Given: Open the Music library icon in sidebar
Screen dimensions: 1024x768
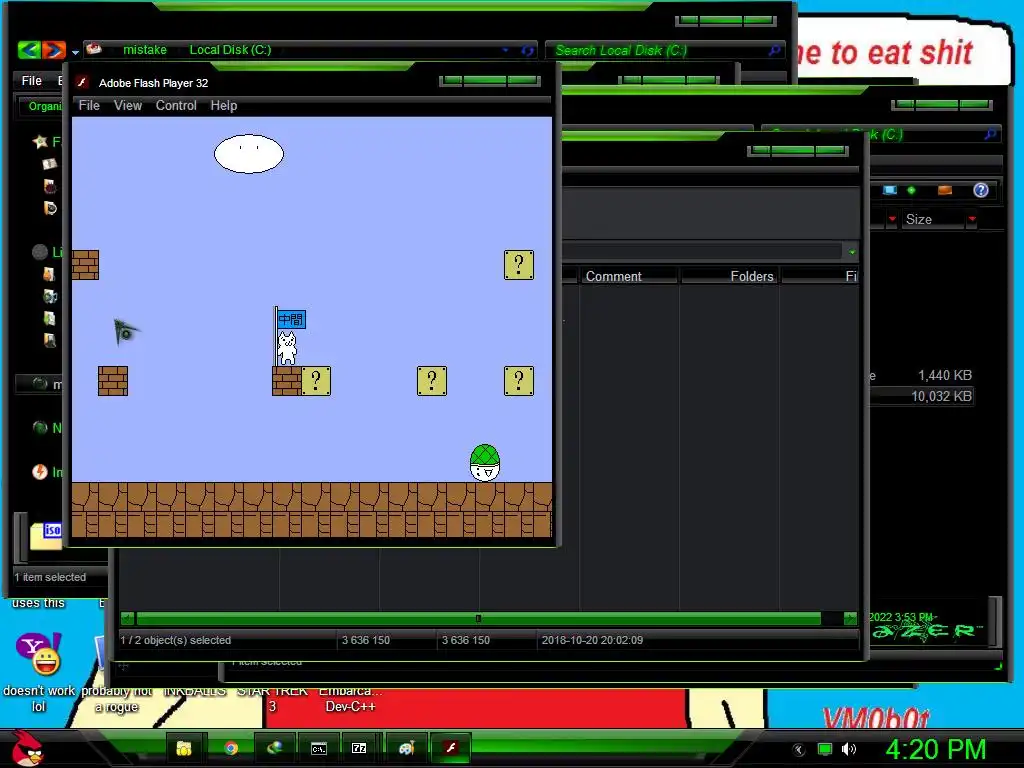Looking at the screenshot, I should [50, 296].
